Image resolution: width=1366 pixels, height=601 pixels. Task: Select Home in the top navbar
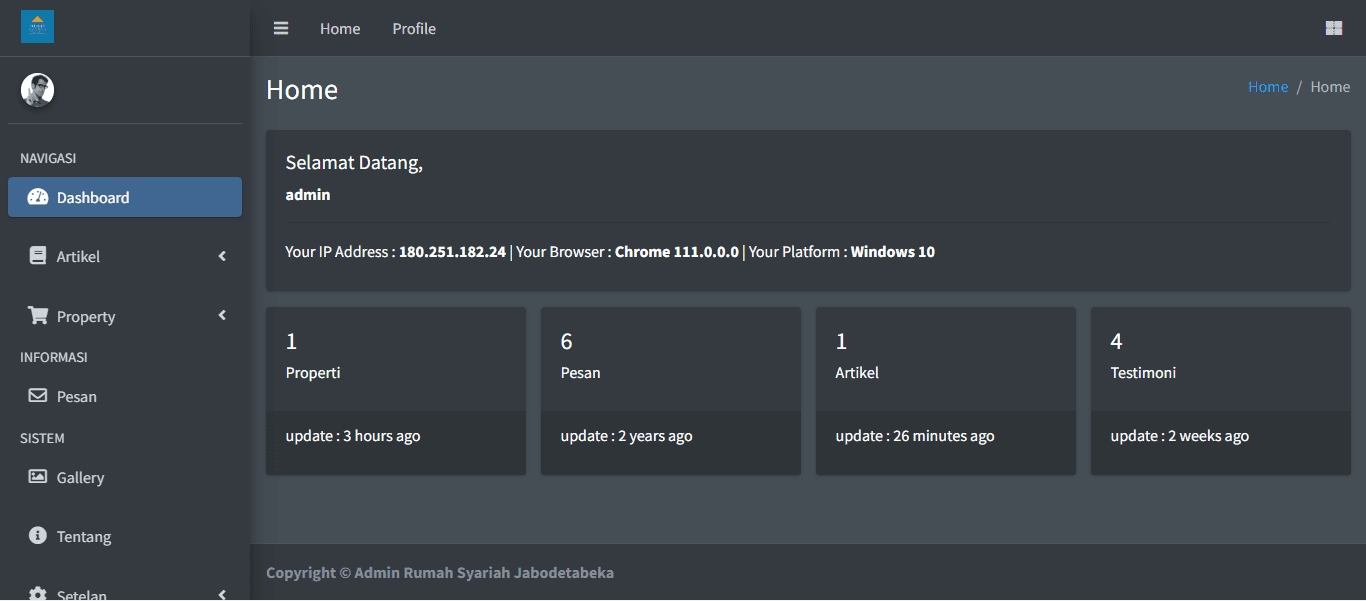point(340,28)
